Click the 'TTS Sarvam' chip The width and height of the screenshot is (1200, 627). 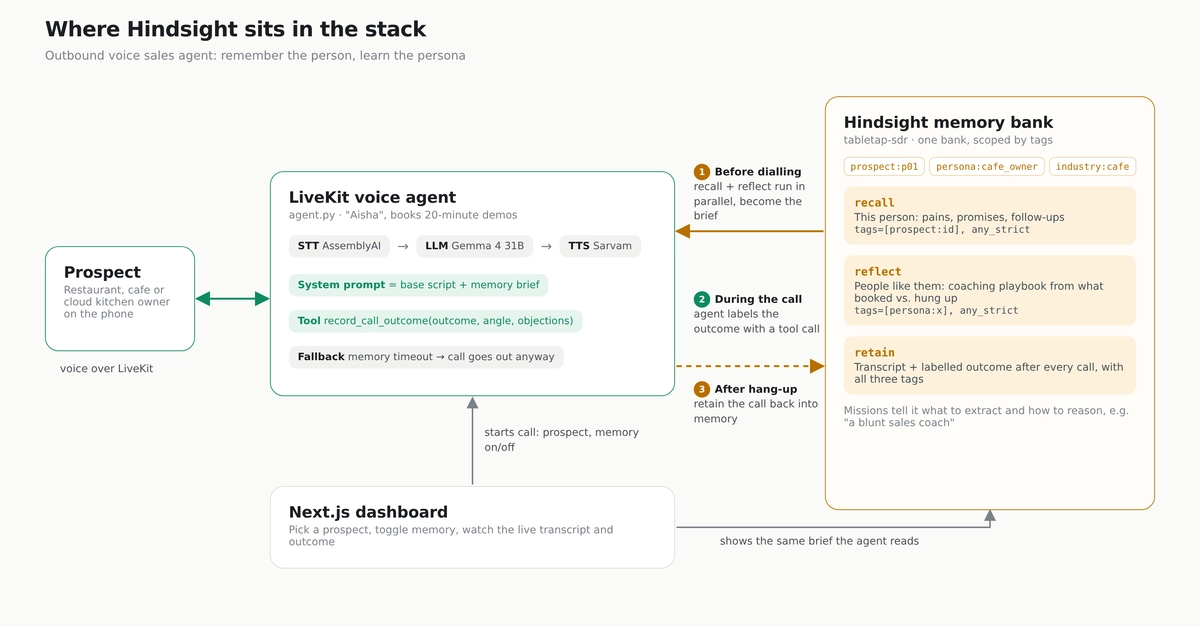click(600, 246)
